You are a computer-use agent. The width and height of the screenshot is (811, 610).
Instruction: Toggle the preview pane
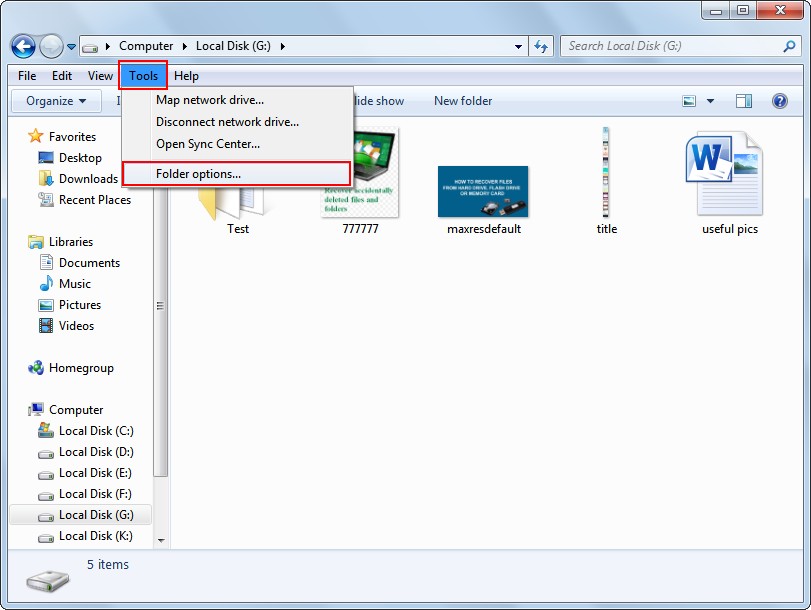[x=742, y=101]
